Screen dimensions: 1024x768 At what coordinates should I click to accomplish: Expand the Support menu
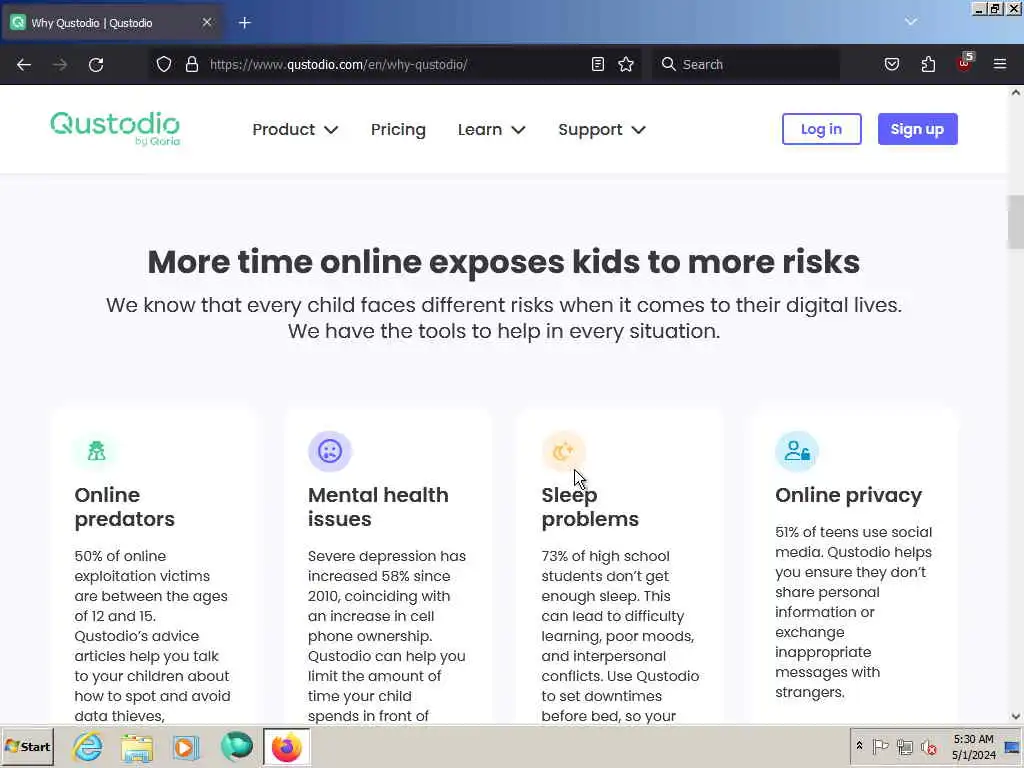pyautogui.click(x=602, y=129)
